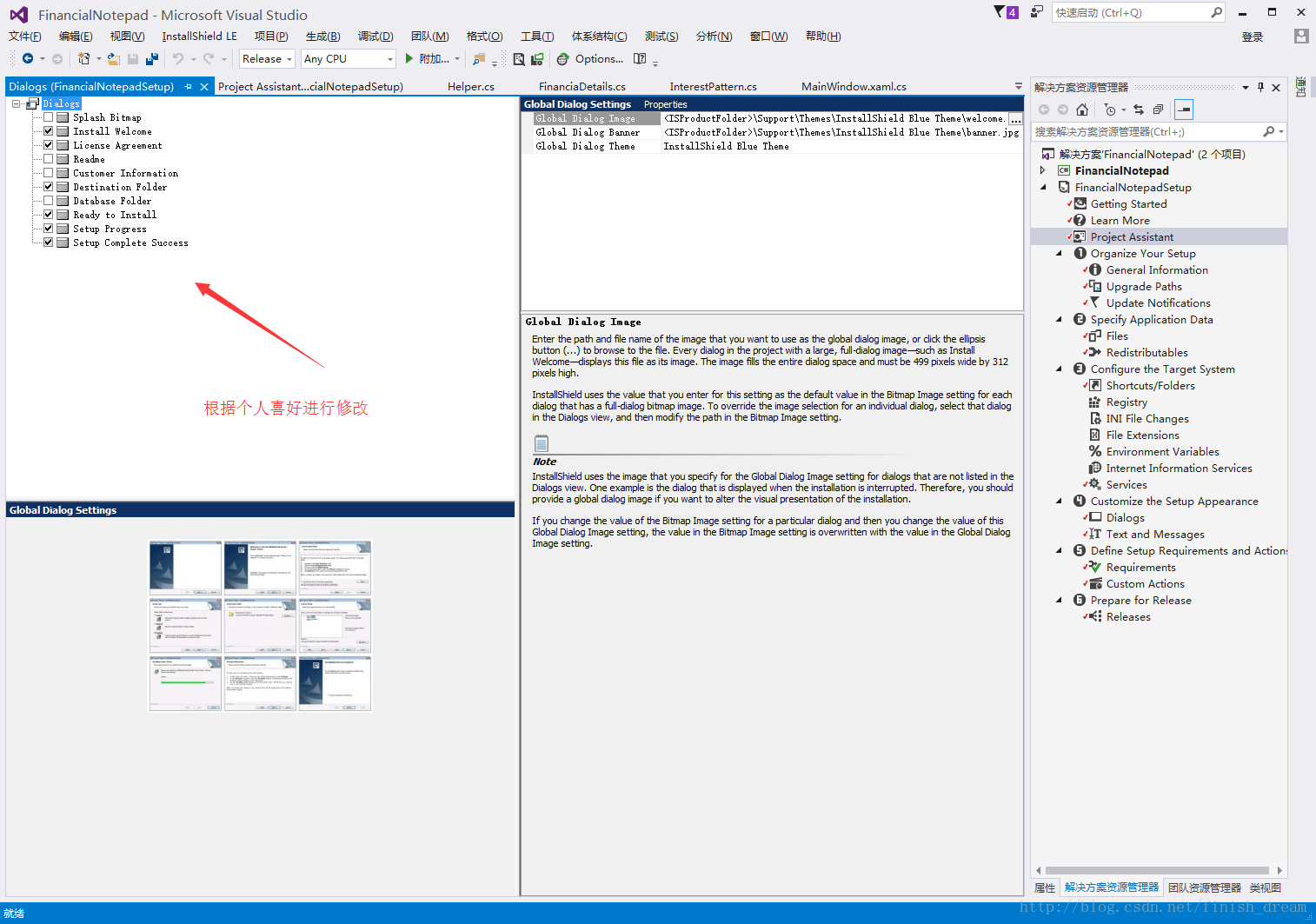Check the Readme dialog checkbox
This screenshot has width=1316, height=924.
coord(49,159)
